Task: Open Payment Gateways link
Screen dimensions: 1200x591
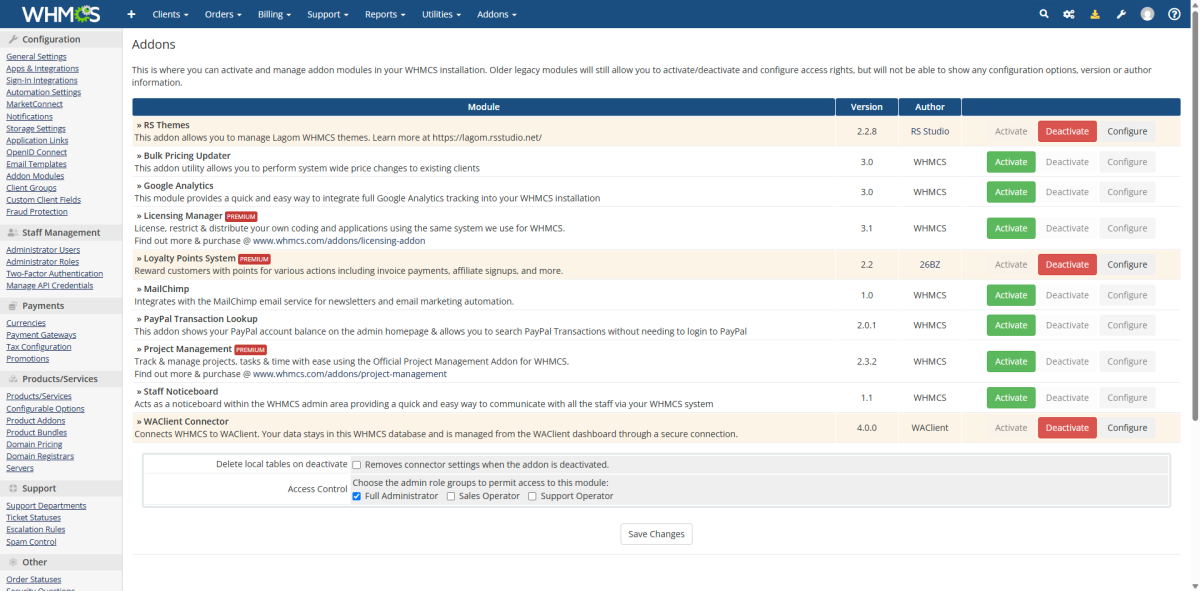Action: [41, 335]
